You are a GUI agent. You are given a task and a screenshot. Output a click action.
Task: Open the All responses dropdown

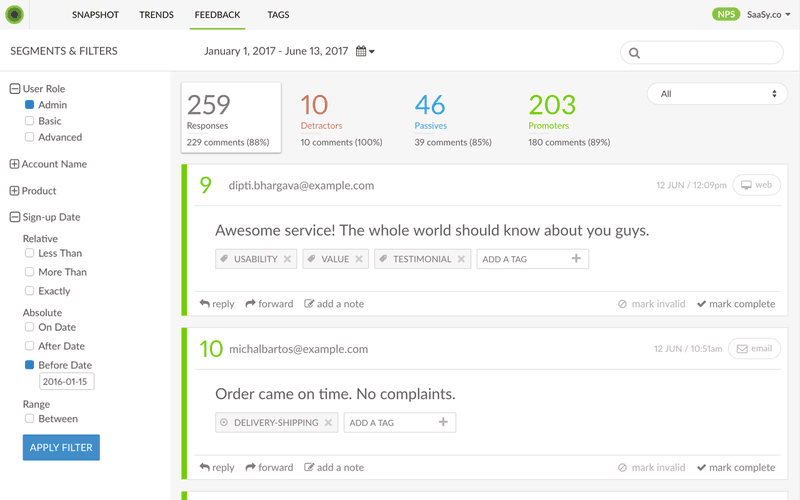717,94
